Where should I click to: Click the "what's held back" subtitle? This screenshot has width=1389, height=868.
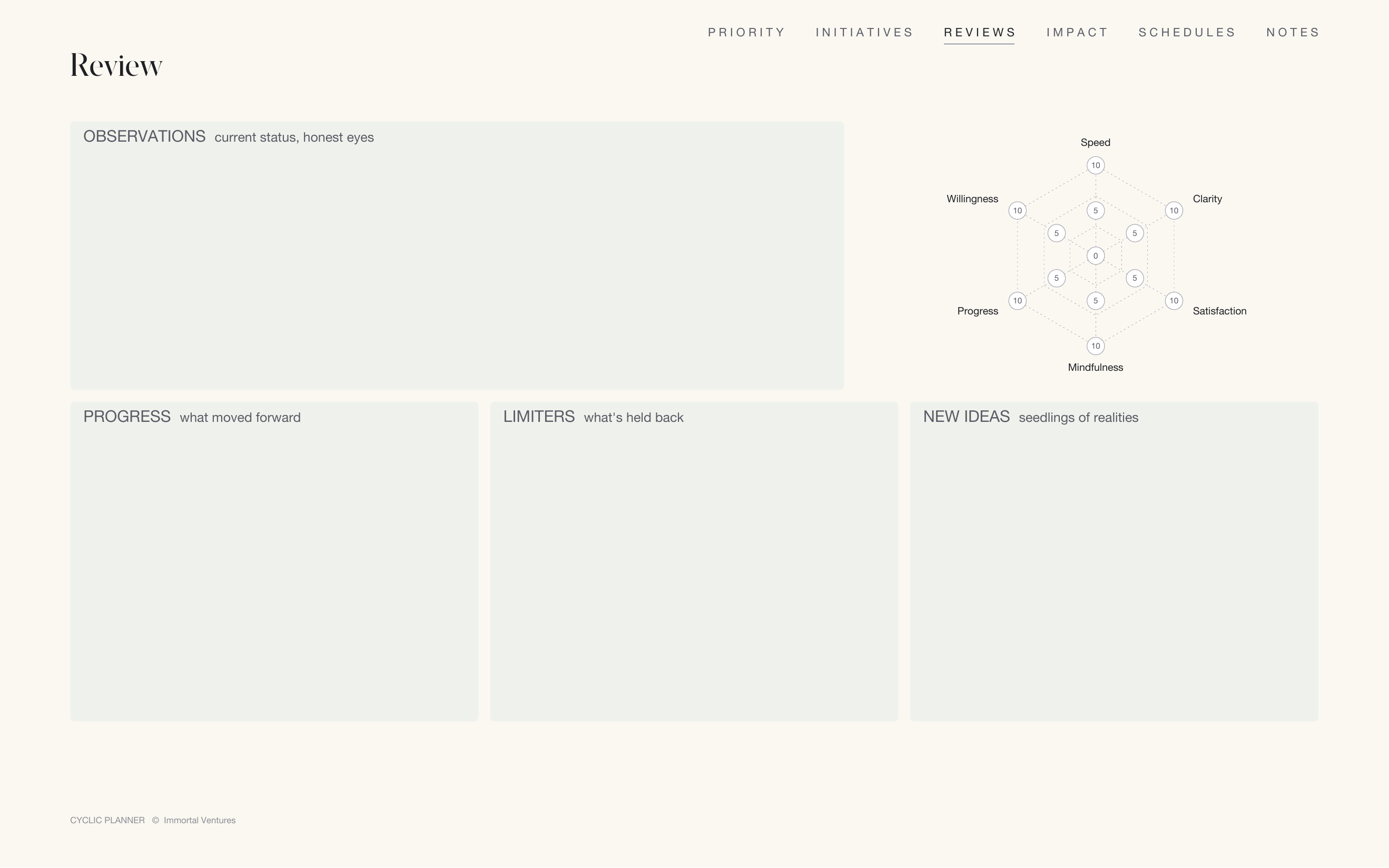(x=633, y=418)
